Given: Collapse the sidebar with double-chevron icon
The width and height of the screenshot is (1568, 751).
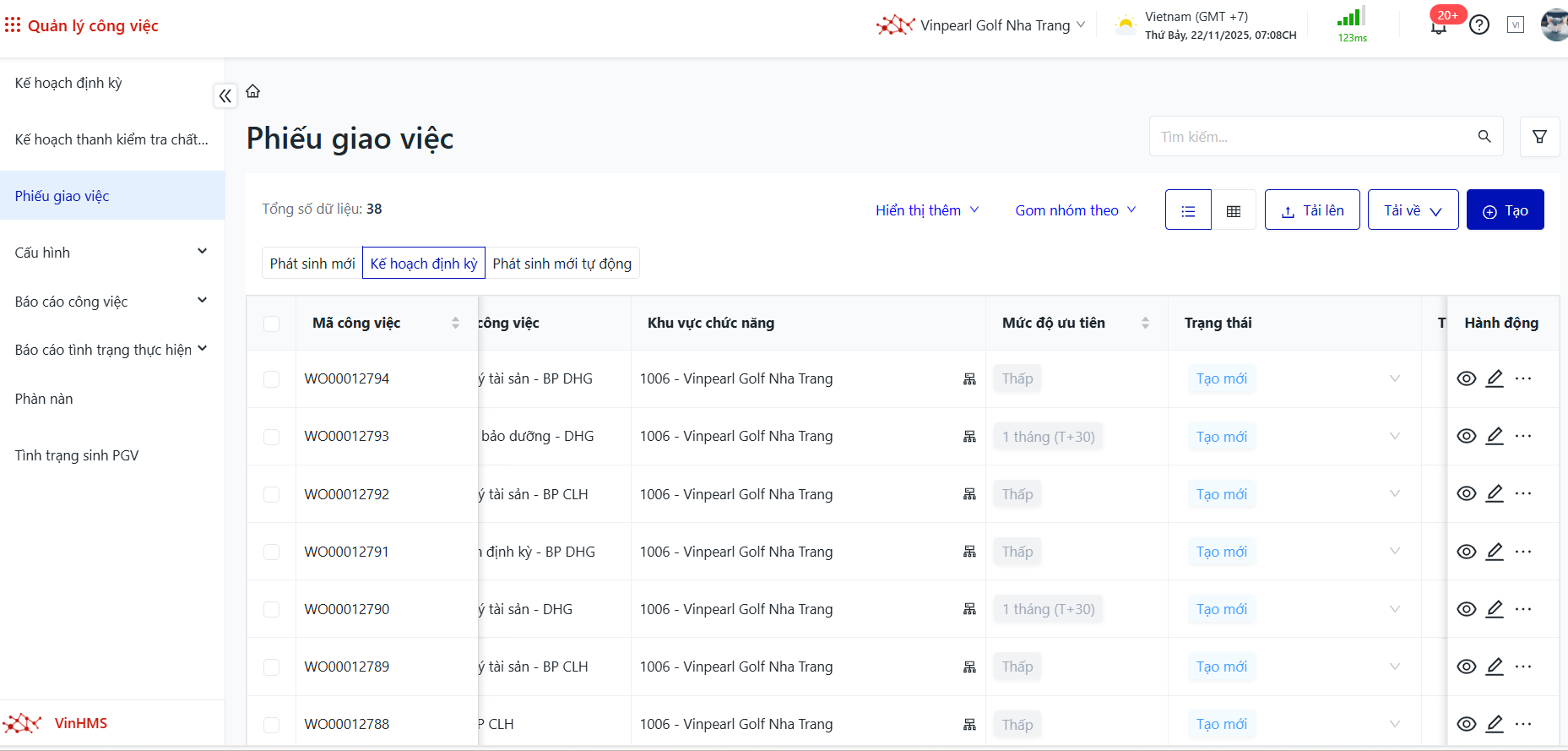Looking at the screenshot, I should point(225,96).
